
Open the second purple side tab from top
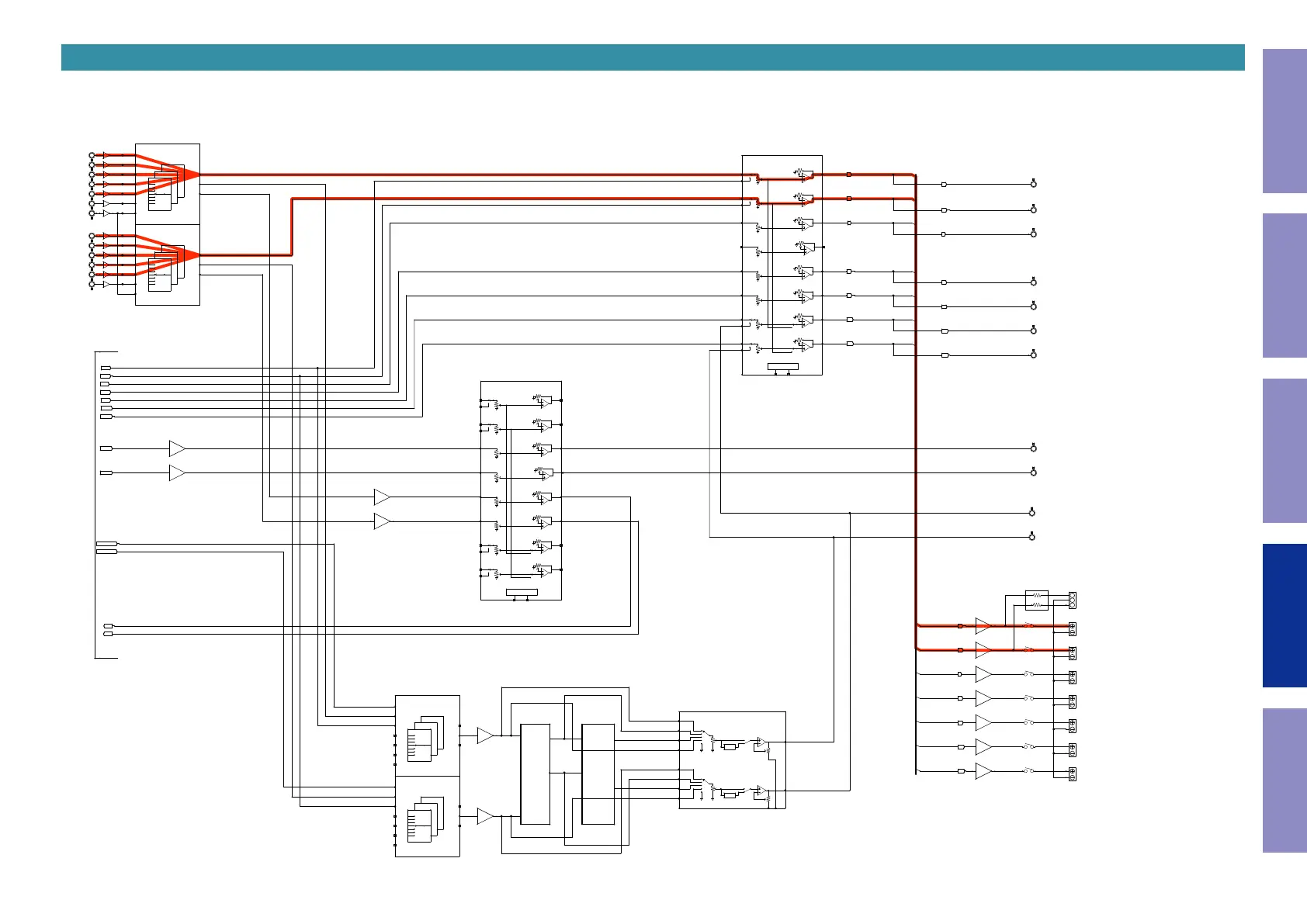[x=1284, y=286]
